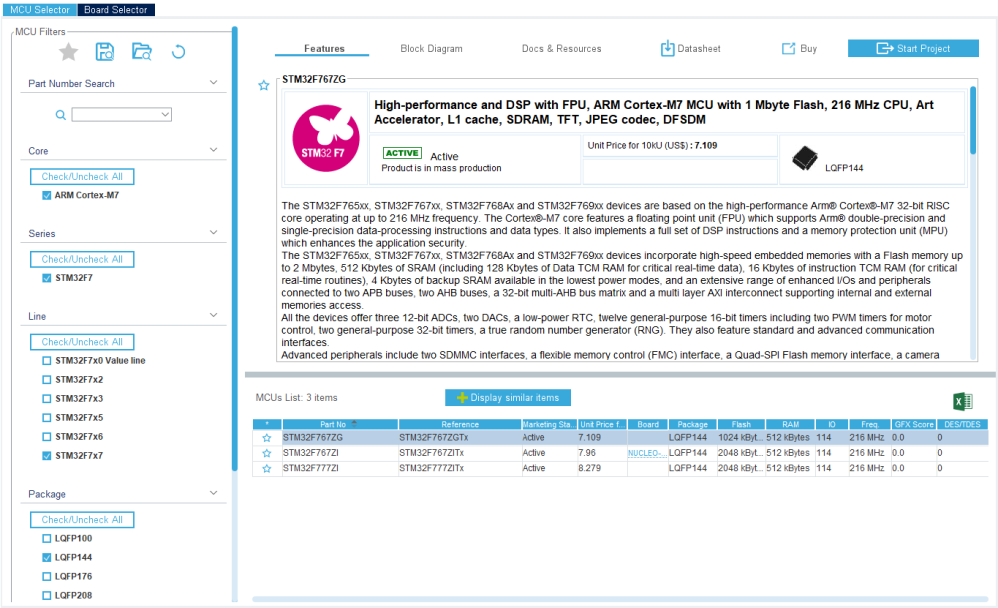
Task: Click the horizontal scrollbar below the MCU list
Action: [620, 599]
